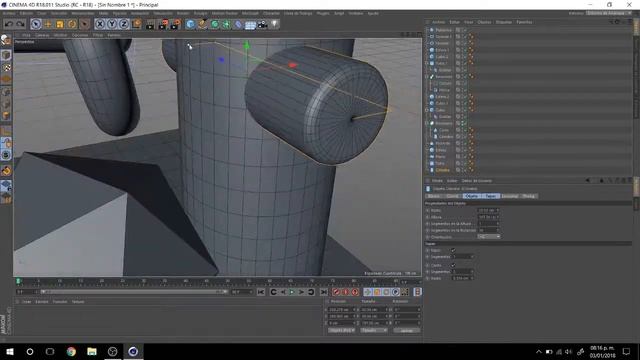This screenshot has height=360, width=640.
Task: Click the timeline preview range slider
Action: [x=133, y=292]
